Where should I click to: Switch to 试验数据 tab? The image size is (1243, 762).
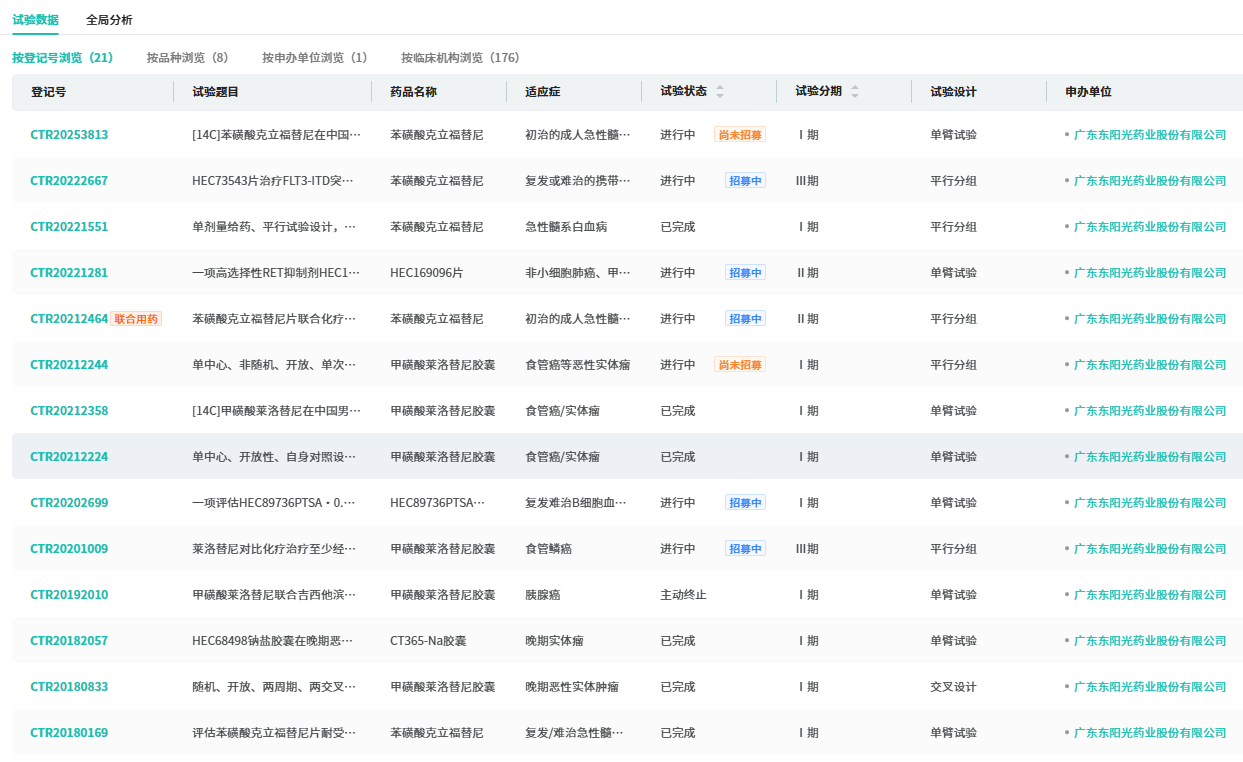pyautogui.click(x=35, y=20)
